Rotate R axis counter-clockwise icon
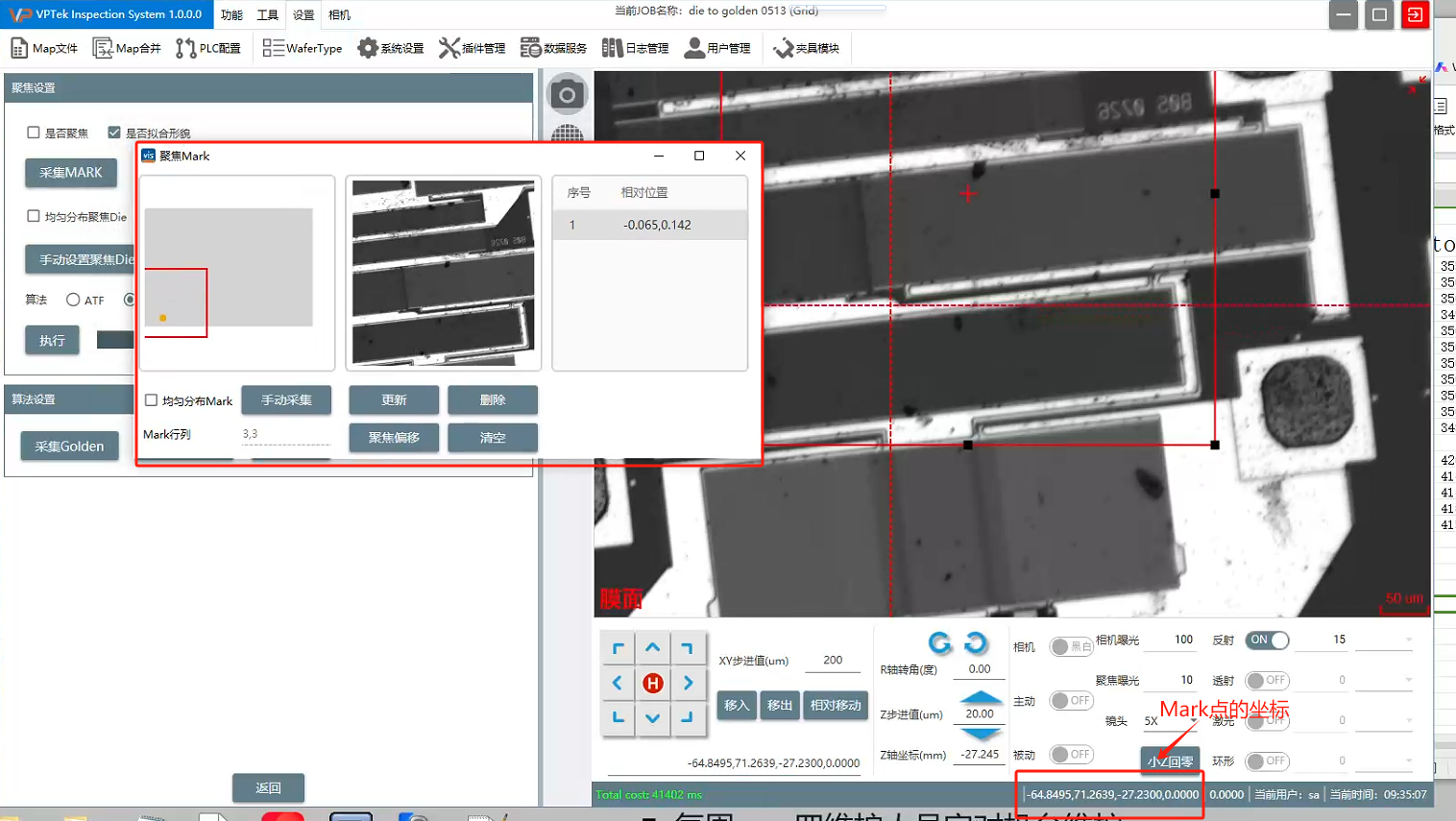The width and height of the screenshot is (1456, 821). coord(940,642)
